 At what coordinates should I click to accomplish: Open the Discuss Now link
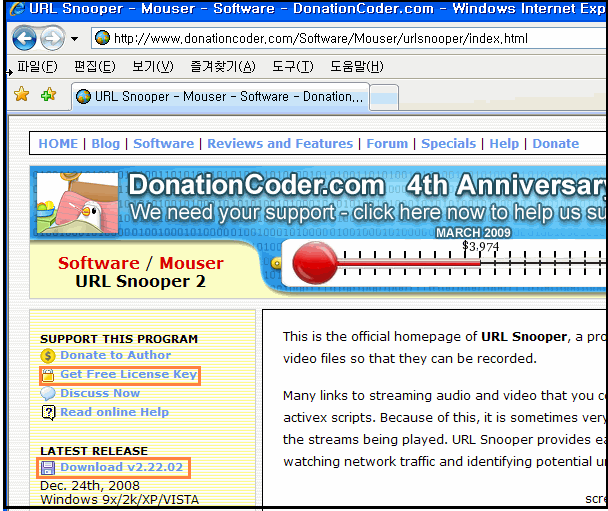[100, 393]
